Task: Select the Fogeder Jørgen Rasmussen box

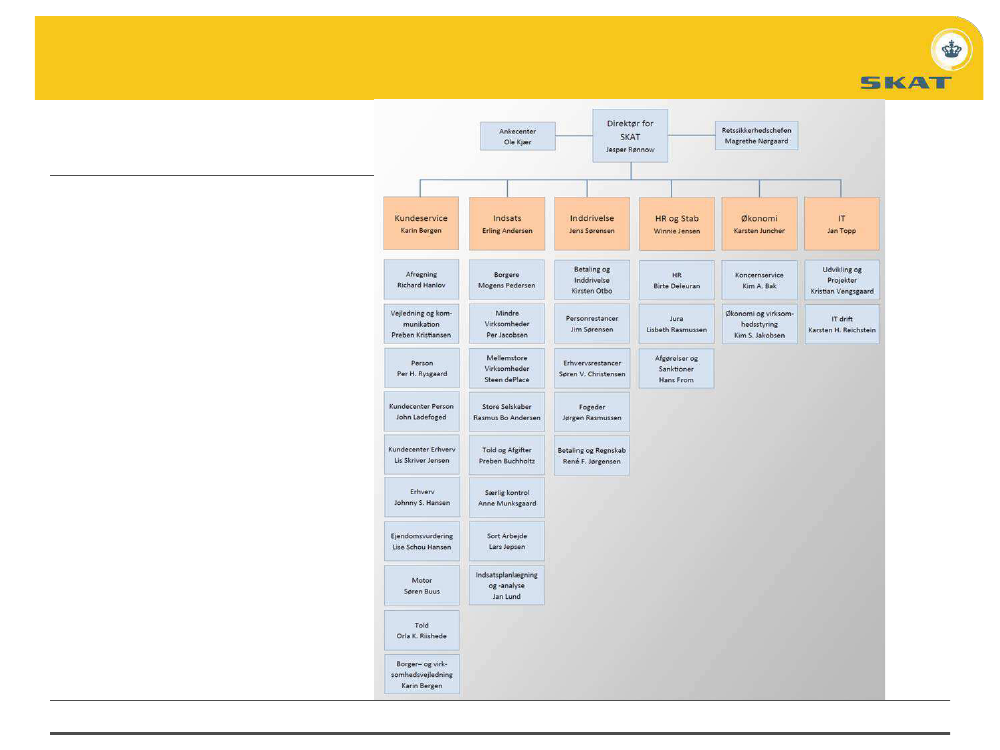Action: click(592, 411)
